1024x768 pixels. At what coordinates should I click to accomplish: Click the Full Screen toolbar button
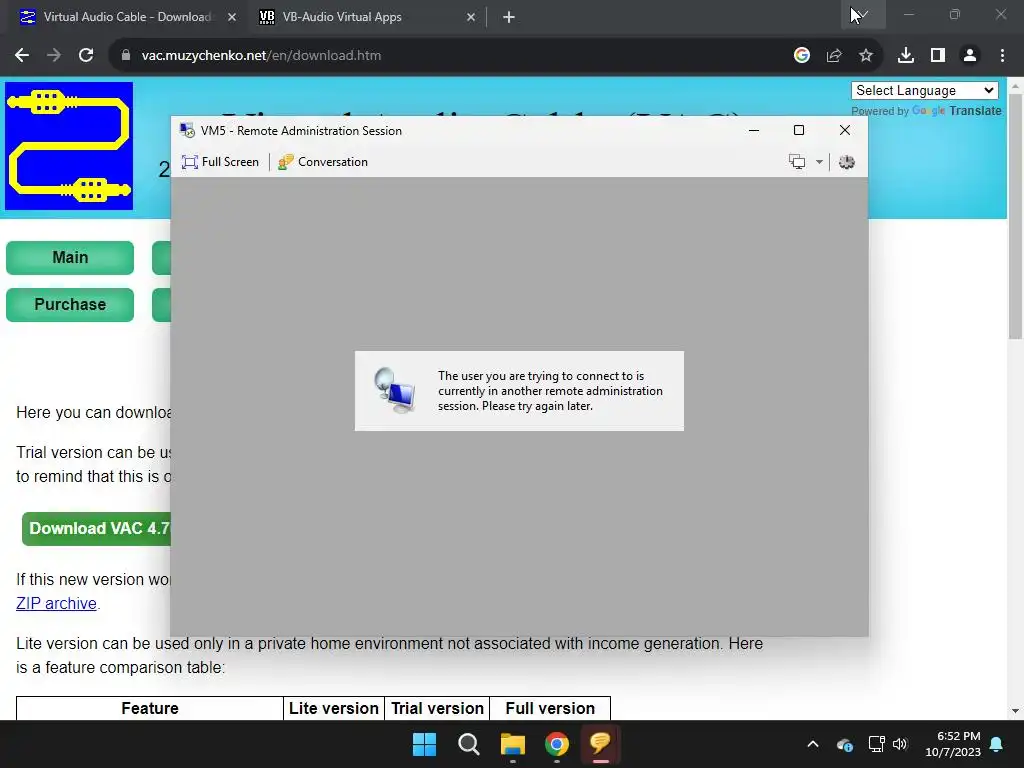point(220,162)
